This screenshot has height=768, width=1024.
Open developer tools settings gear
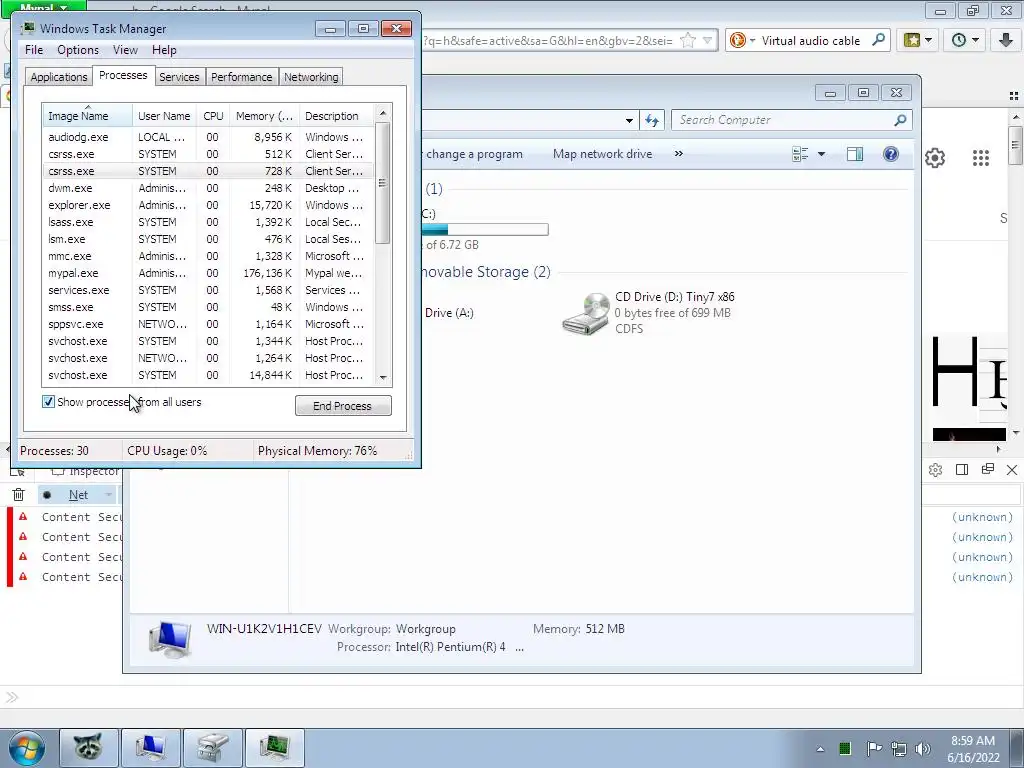pyautogui.click(x=935, y=470)
